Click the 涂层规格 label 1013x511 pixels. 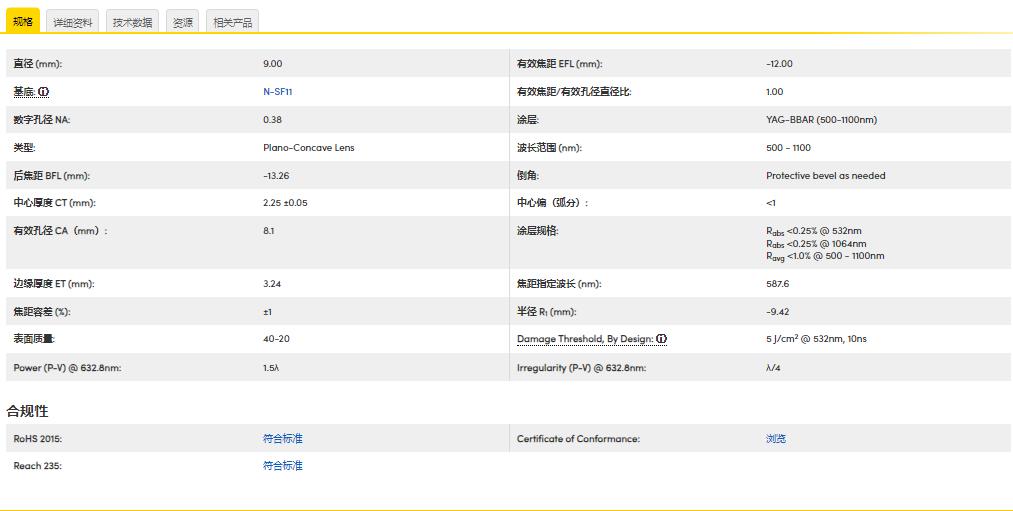coord(538,231)
